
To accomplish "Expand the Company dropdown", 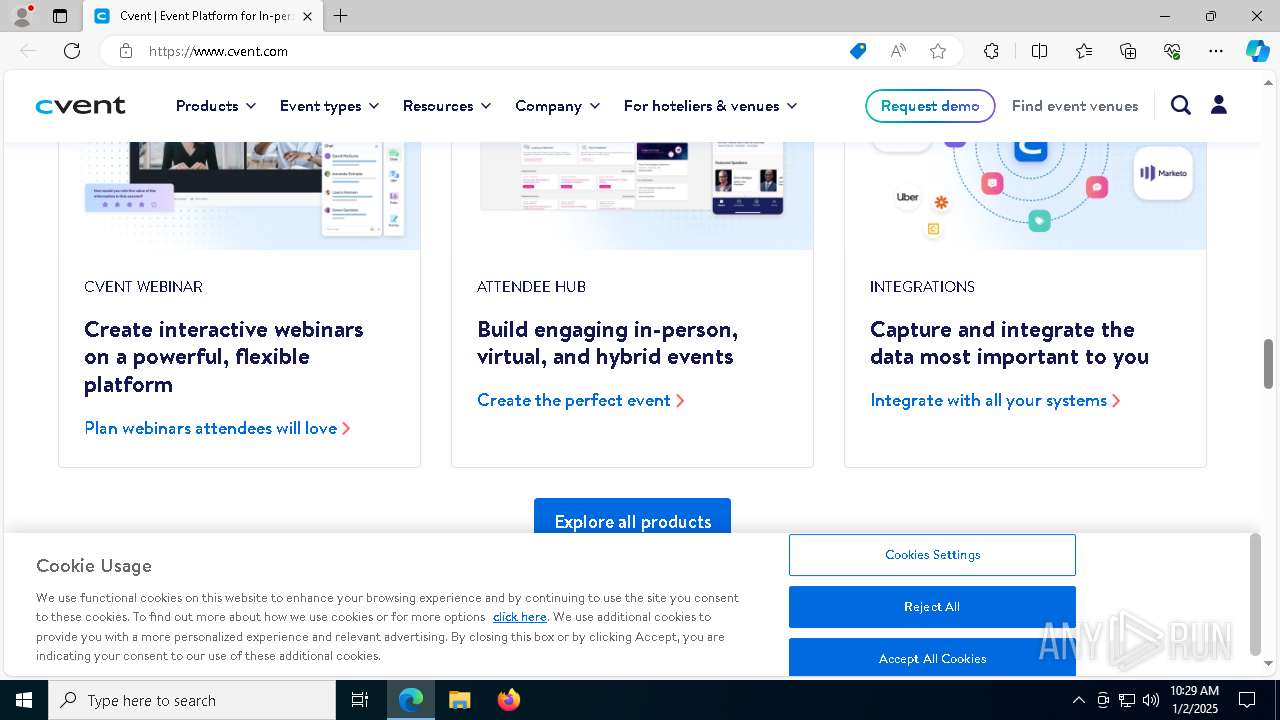I will 557,106.
